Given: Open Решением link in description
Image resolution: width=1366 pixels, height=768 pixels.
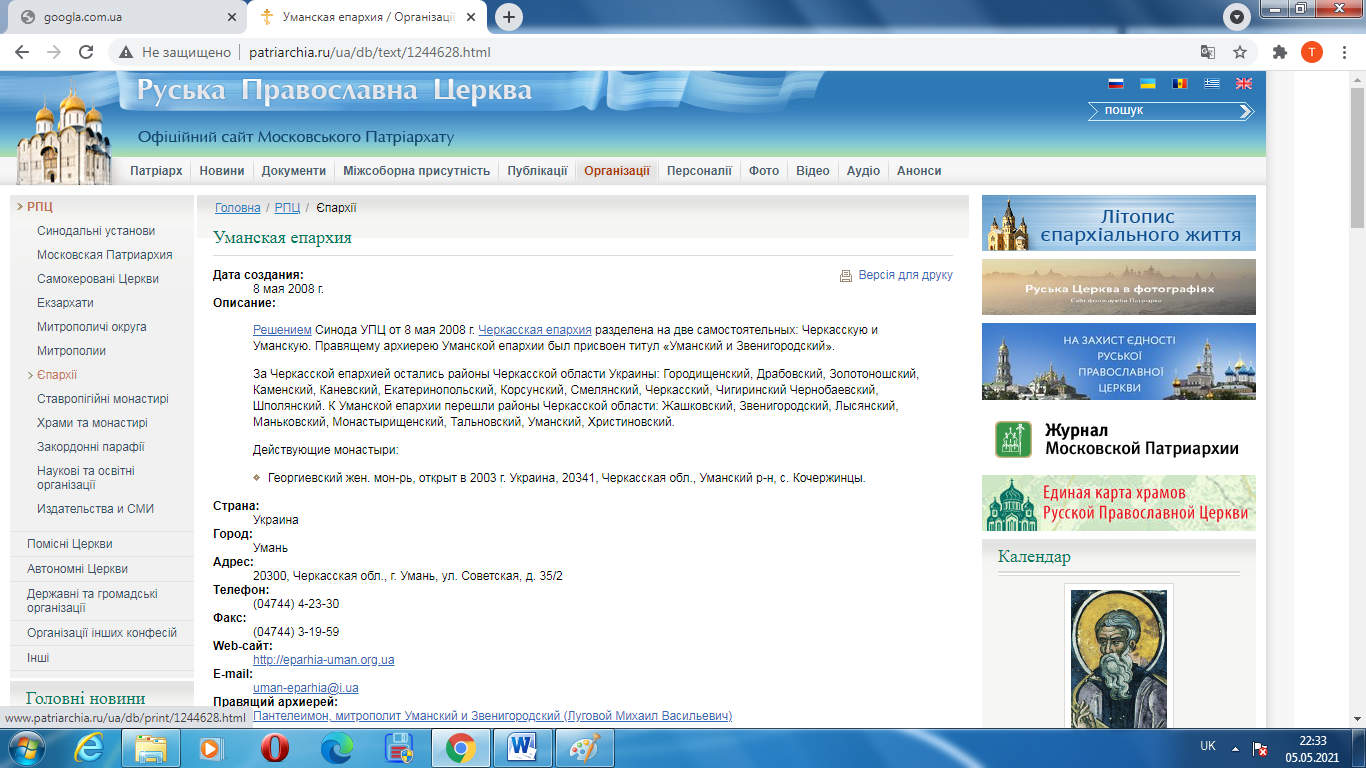Looking at the screenshot, I should point(283,329).
